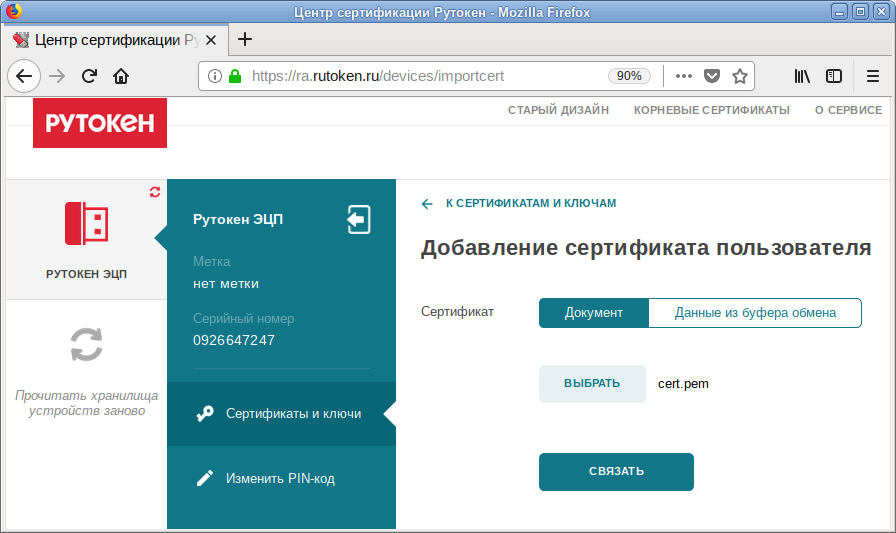Click the key icon beside Сертификаты и ключи
The width and height of the screenshot is (896, 533).
(205, 414)
